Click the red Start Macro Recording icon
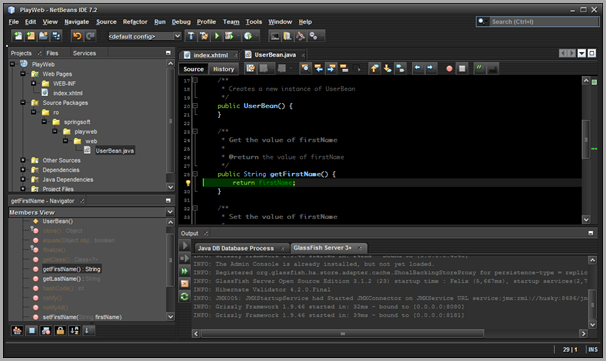The width and height of the screenshot is (606, 361). coord(449,68)
